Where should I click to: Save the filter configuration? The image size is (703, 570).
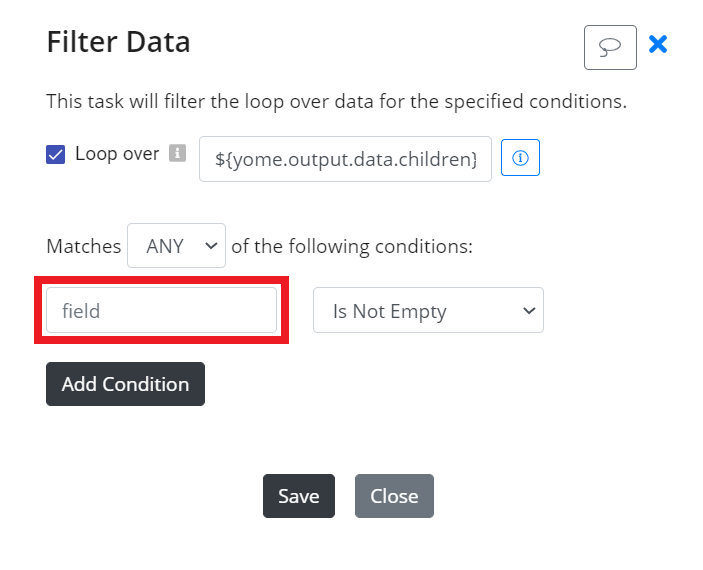(299, 496)
